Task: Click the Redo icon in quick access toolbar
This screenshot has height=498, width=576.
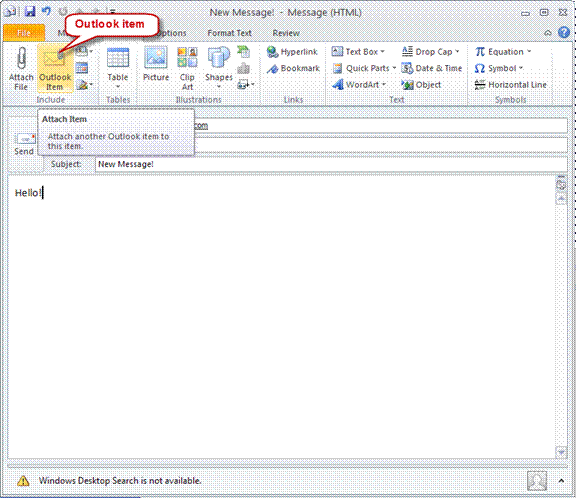Action: click(63, 11)
